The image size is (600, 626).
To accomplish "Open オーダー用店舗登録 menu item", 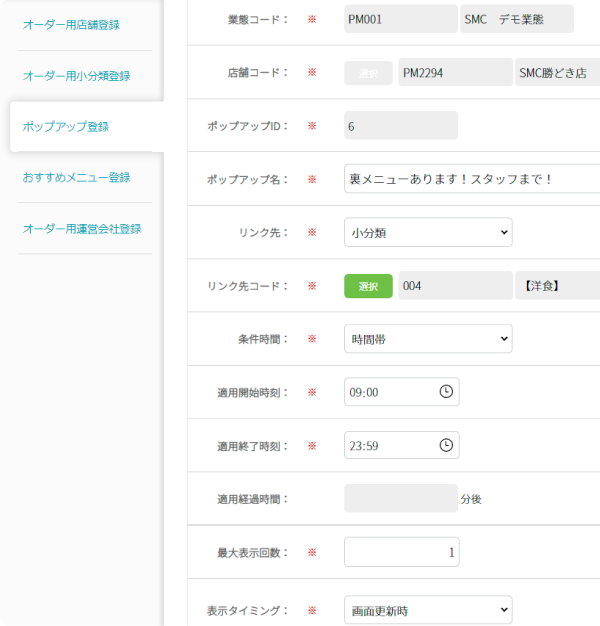I will pos(71,24).
